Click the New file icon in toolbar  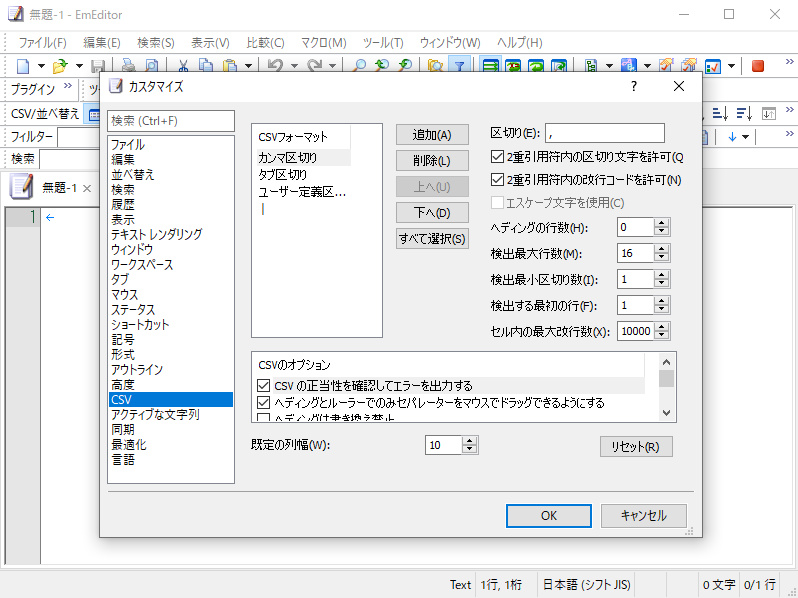(23, 66)
